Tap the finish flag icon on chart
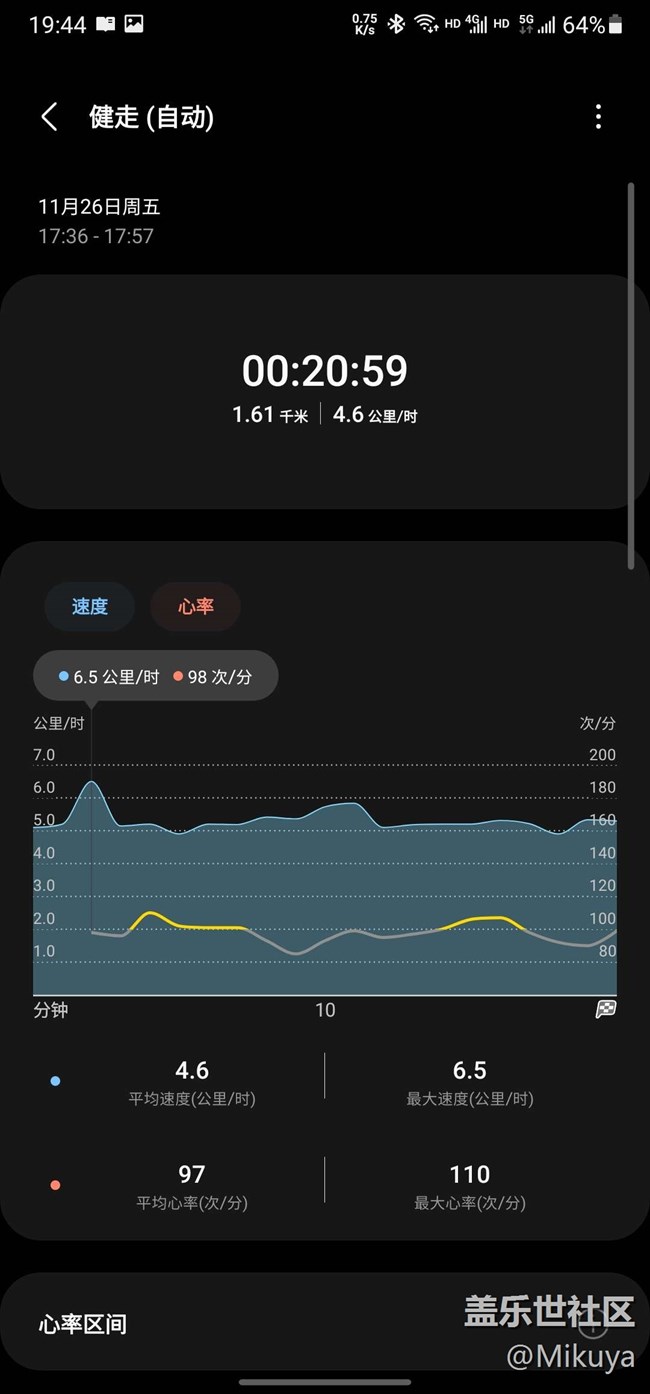 click(x=606, y=1009)
